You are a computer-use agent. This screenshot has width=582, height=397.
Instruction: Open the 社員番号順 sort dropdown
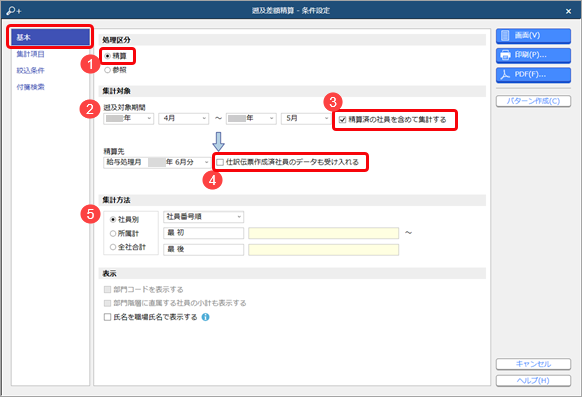pyautogui.click(x=203, y=217)
